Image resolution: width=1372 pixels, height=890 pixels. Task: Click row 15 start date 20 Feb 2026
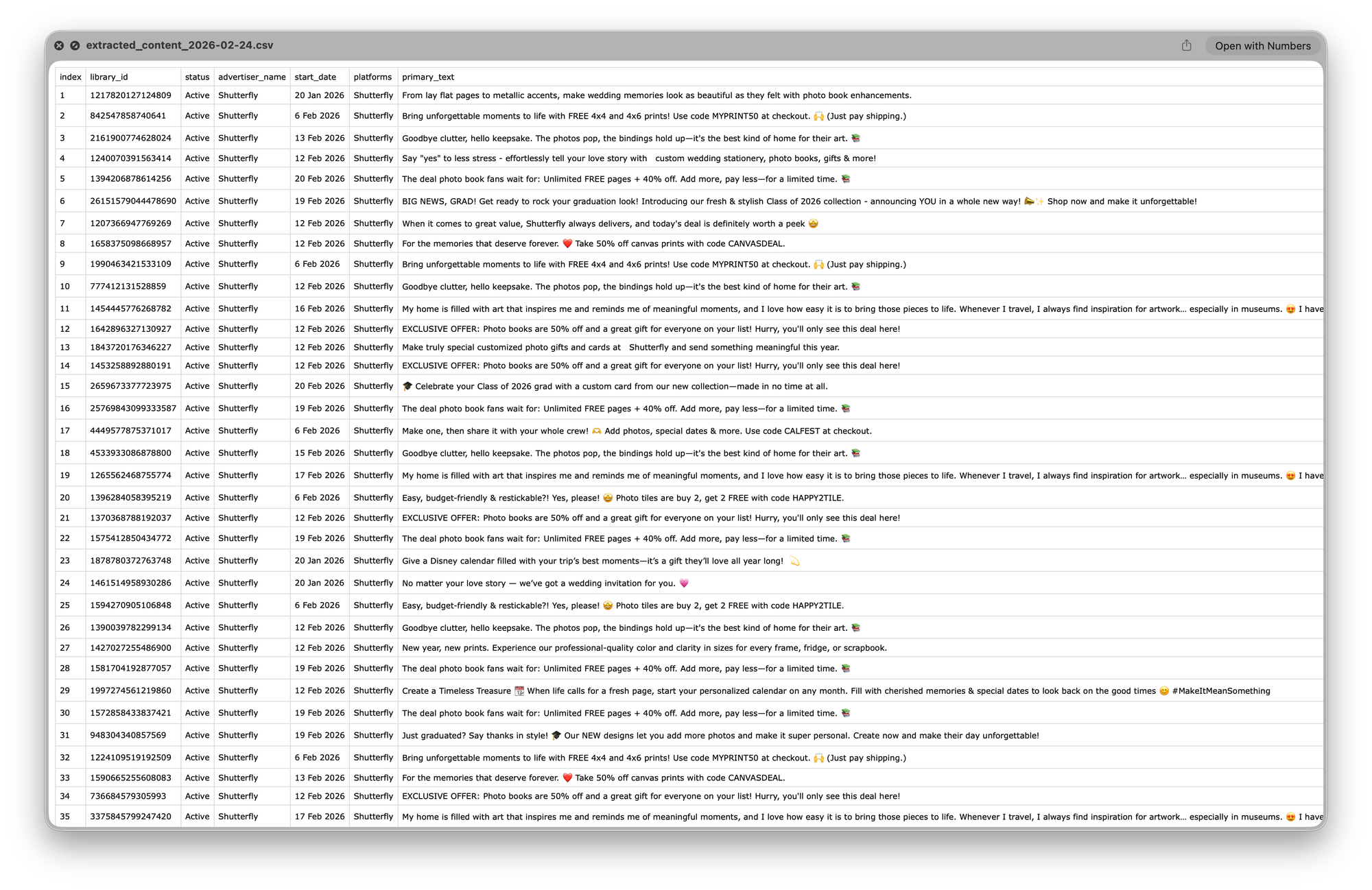[x=320, y=386]
